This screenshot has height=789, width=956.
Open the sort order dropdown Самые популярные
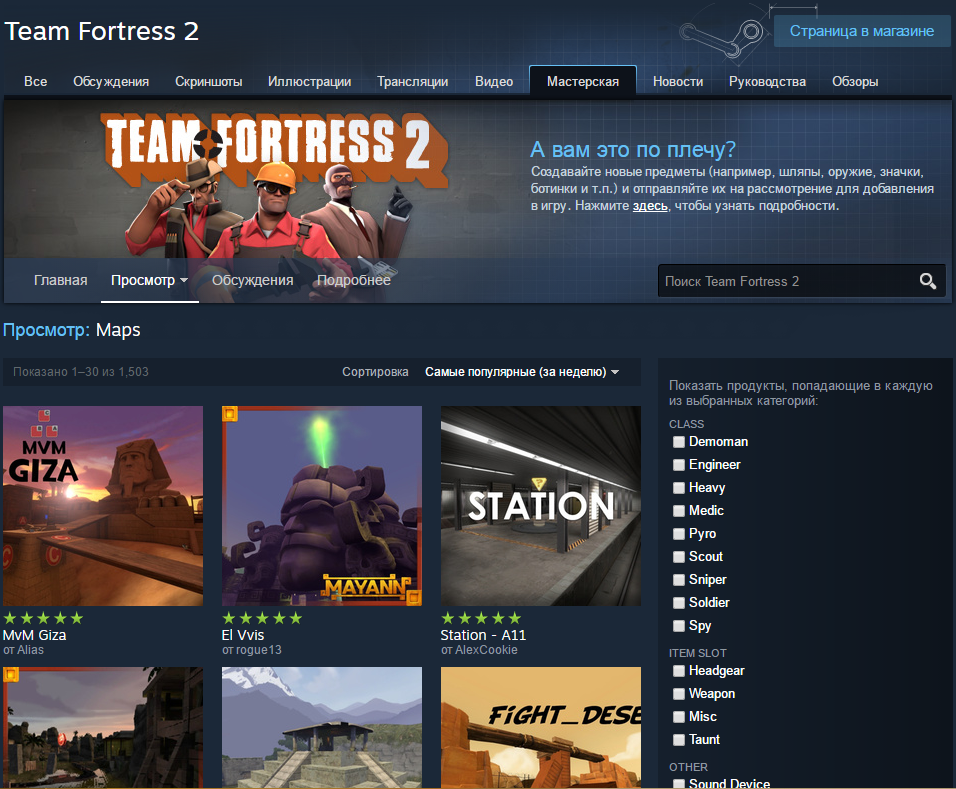[x=522, y=372]
